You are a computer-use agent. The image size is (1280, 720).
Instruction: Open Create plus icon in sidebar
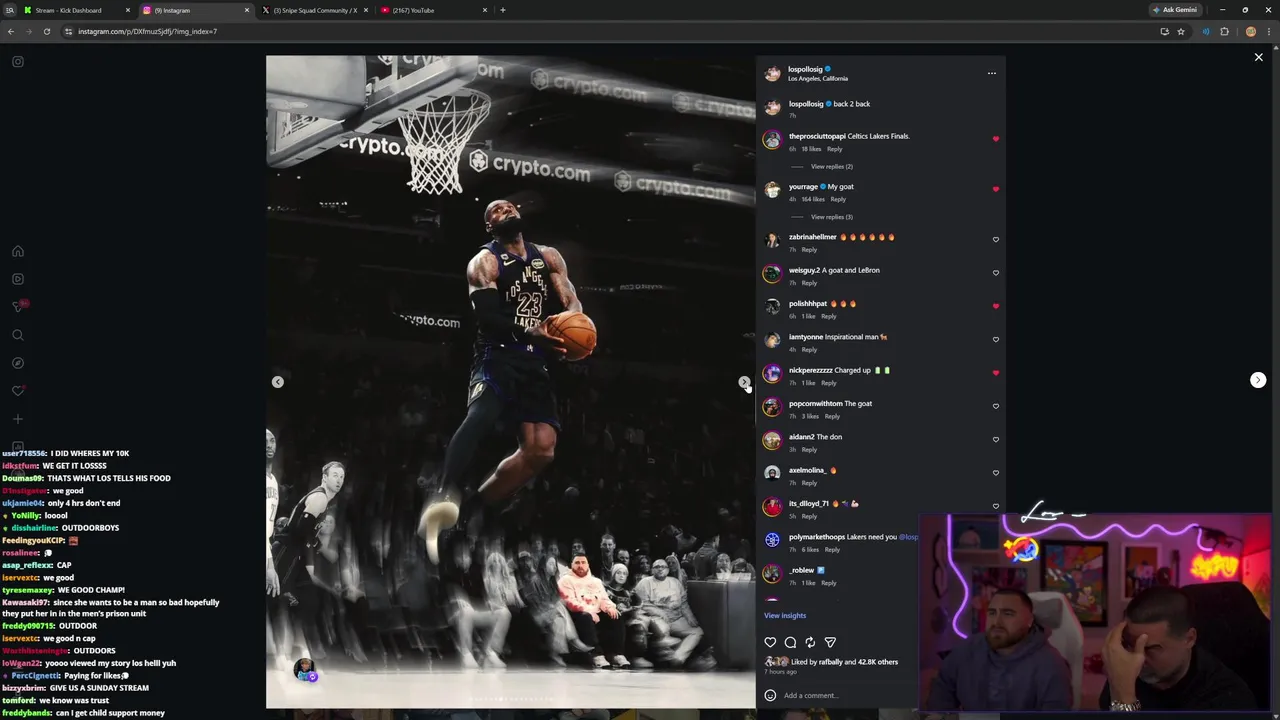click(x=18, y=419)
